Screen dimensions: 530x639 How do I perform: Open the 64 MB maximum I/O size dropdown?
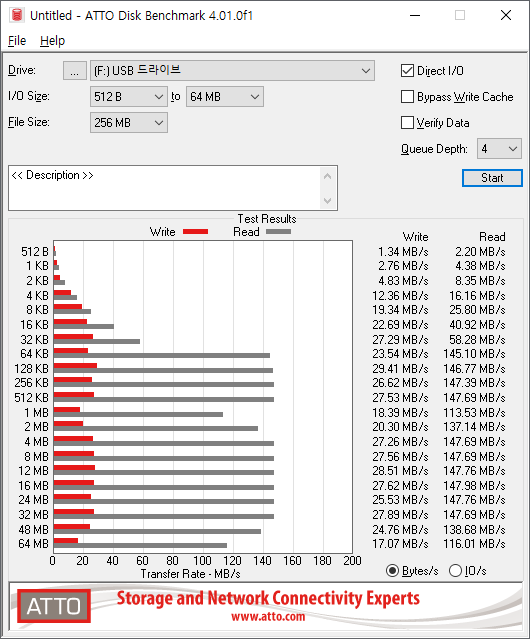[224, 97]
